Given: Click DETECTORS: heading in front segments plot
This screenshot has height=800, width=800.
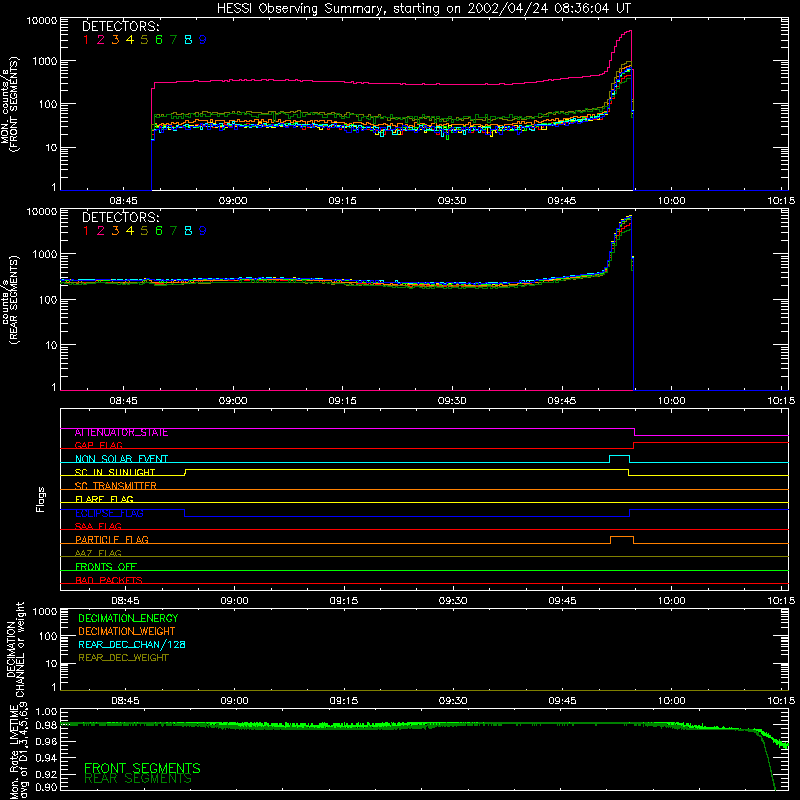Looking at the screenshot, I should pos(121,27).
